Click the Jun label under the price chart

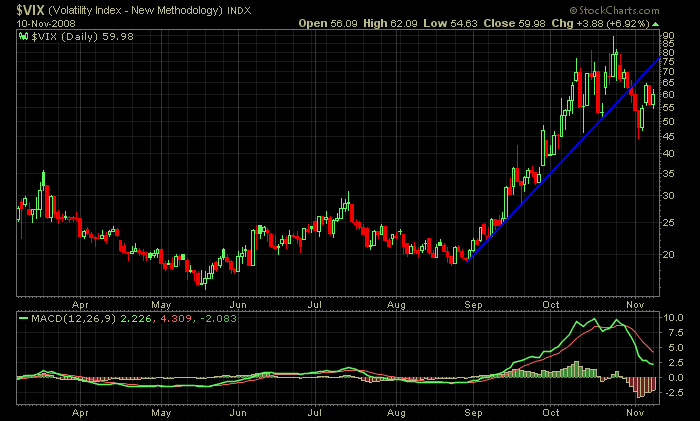pos(238,305)
